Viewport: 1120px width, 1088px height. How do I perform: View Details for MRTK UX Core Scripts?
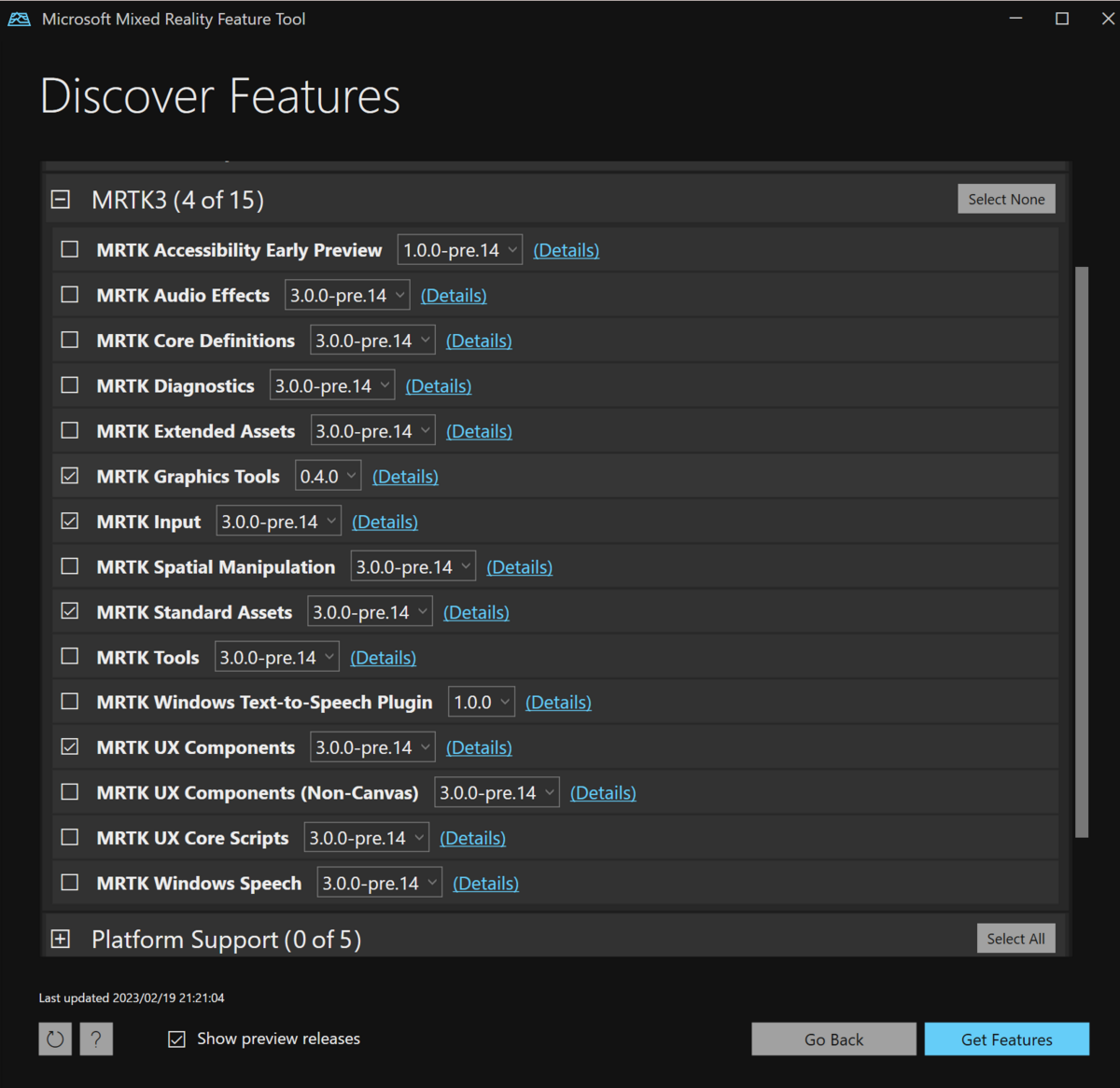[473, 838]
